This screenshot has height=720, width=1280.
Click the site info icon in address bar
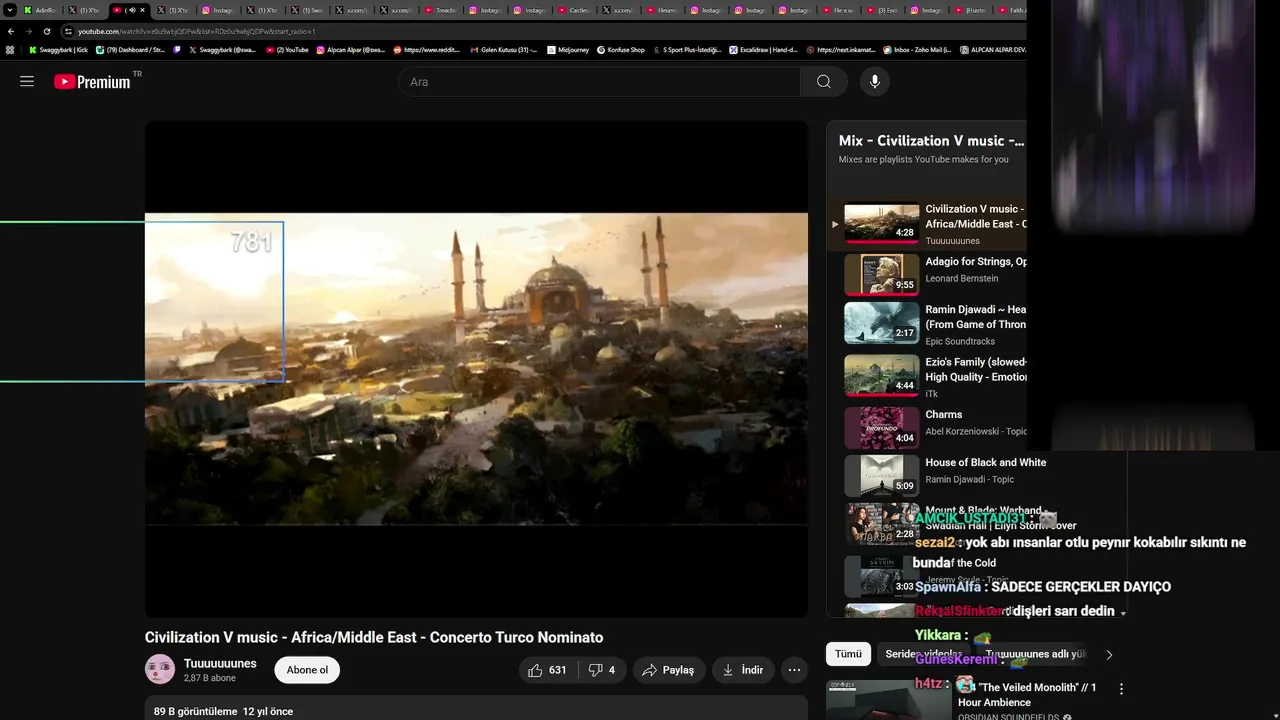[68, 31]
